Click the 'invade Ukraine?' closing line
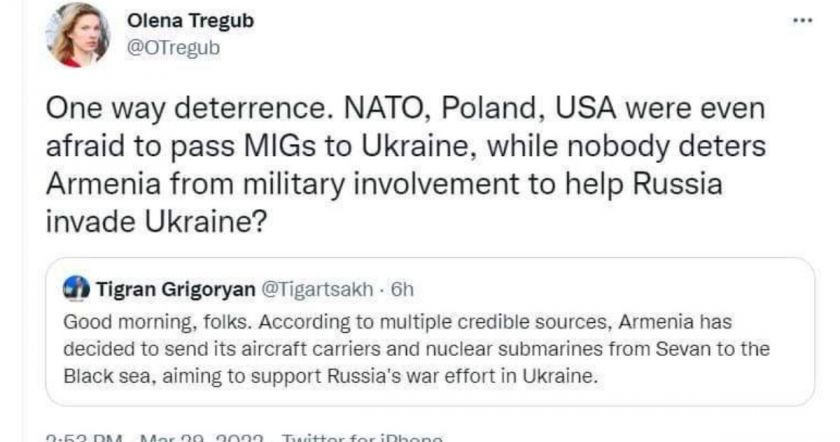Viewport: 840px width, 442px height. [156, 222]
